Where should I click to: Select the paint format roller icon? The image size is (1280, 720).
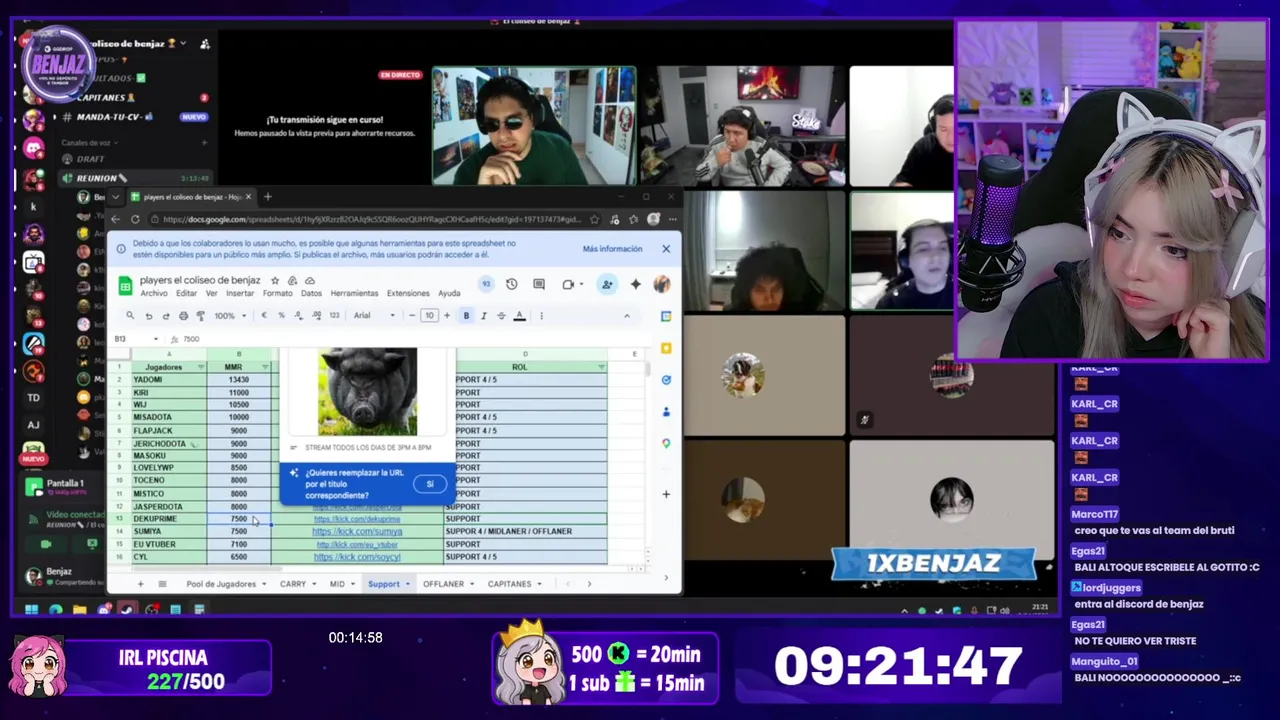click(x=200, y=316)
